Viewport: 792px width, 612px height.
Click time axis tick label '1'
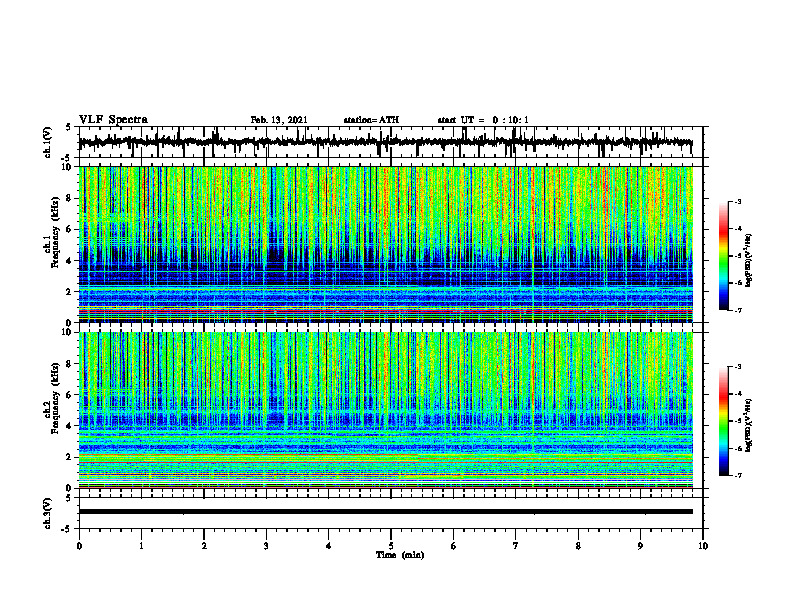click(141, 546)
